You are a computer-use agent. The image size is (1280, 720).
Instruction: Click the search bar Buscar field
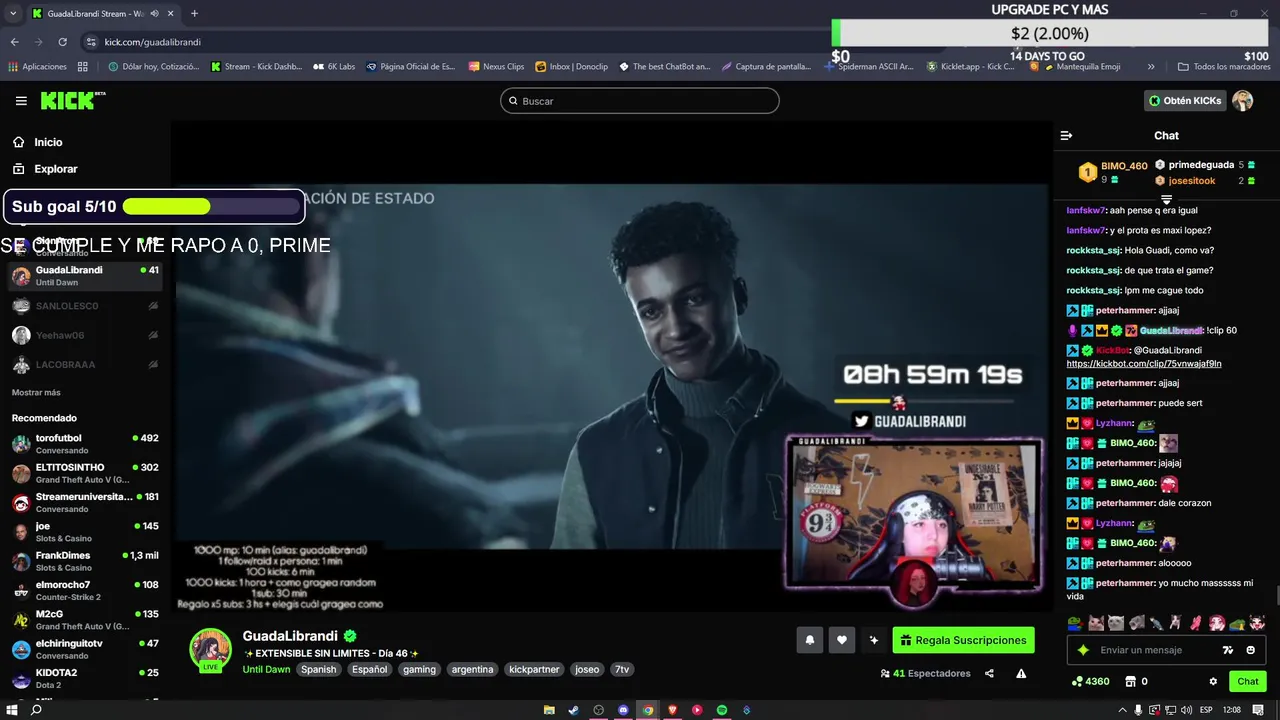pyautogui.click(x=640, y=101)
